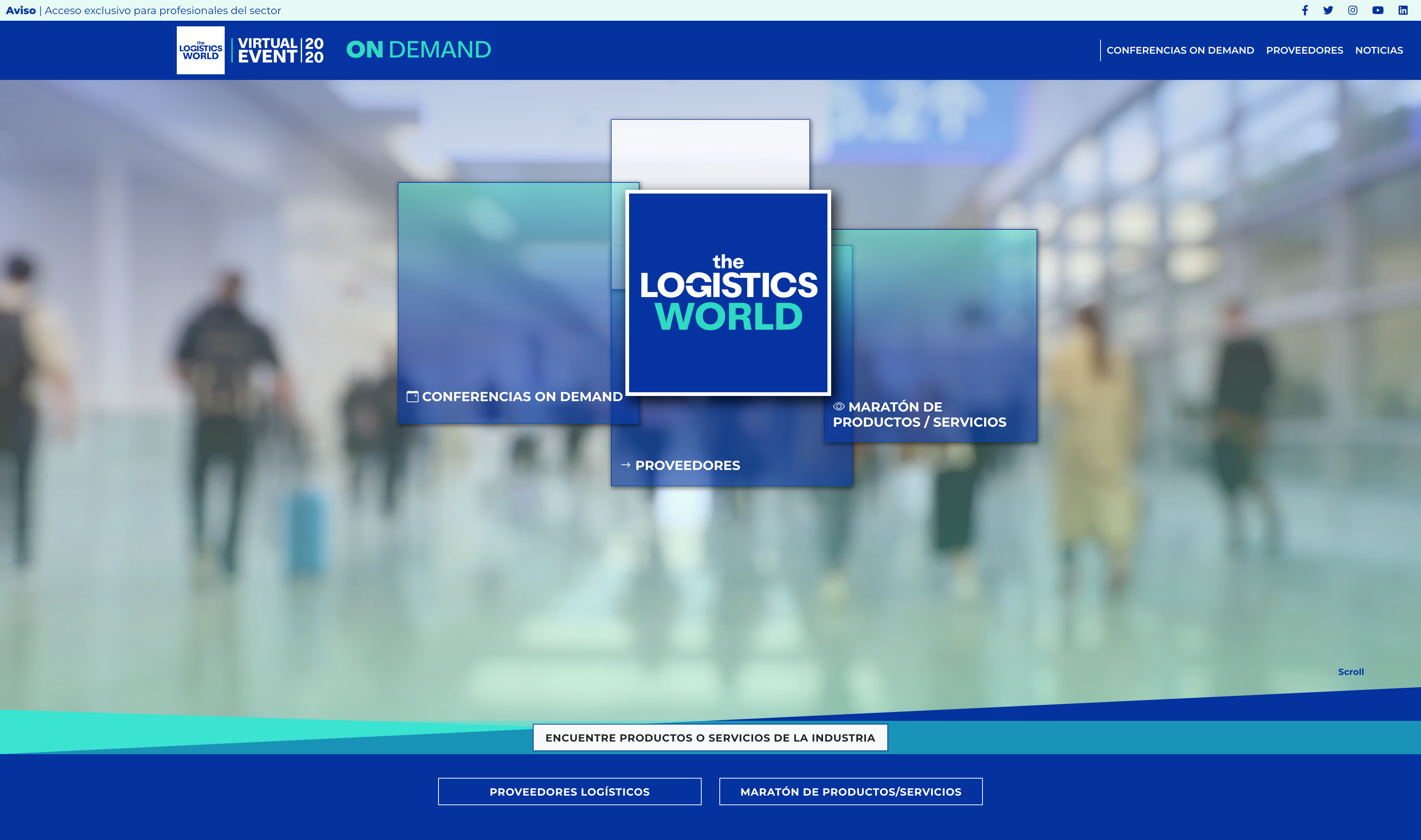
Task: Click the calendar icon on Conferencias card
Action: pos(413,396)
